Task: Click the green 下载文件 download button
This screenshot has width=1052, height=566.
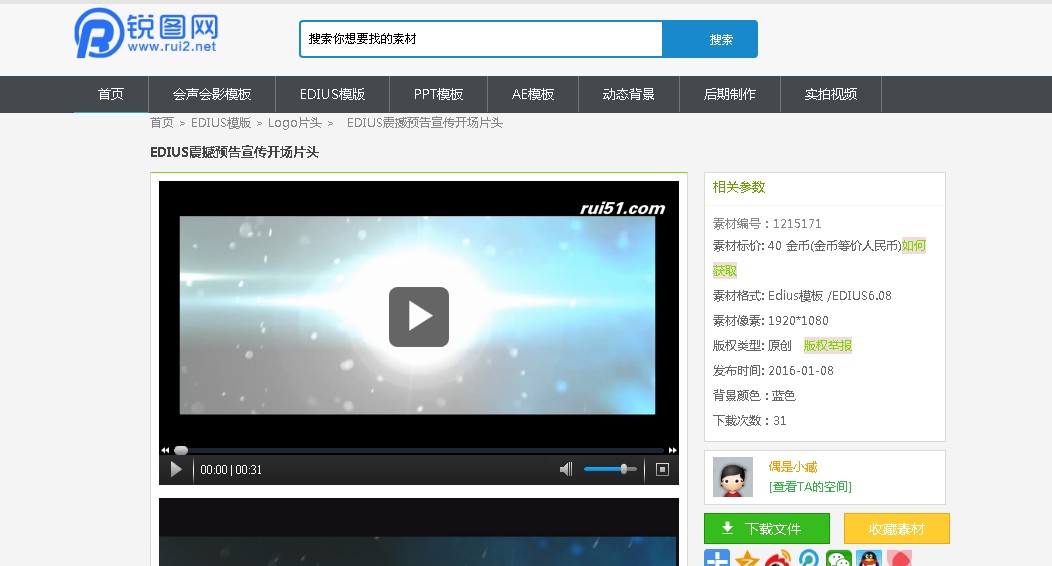Action: tap(767, 528)
